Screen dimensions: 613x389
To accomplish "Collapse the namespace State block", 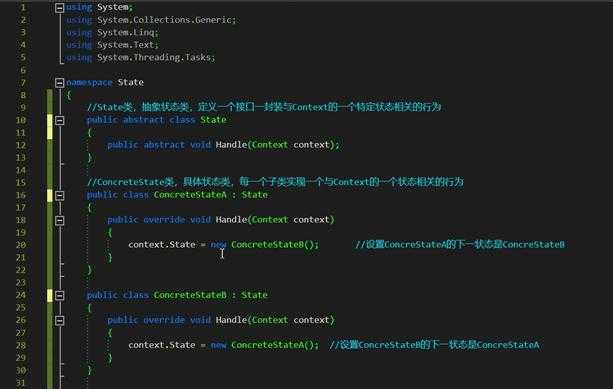I will (x=59, y=82).
